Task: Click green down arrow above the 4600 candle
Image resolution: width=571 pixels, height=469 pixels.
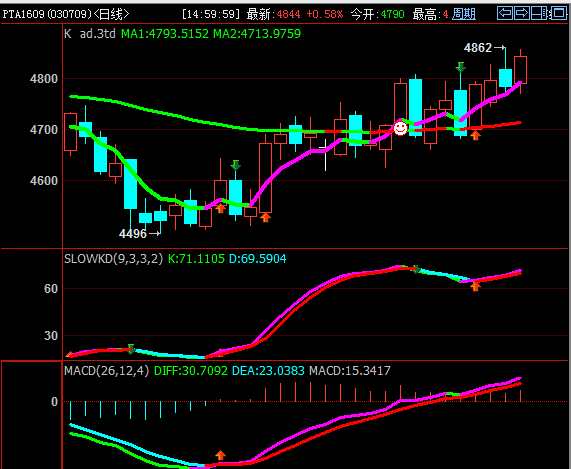Action: point(236,165)
